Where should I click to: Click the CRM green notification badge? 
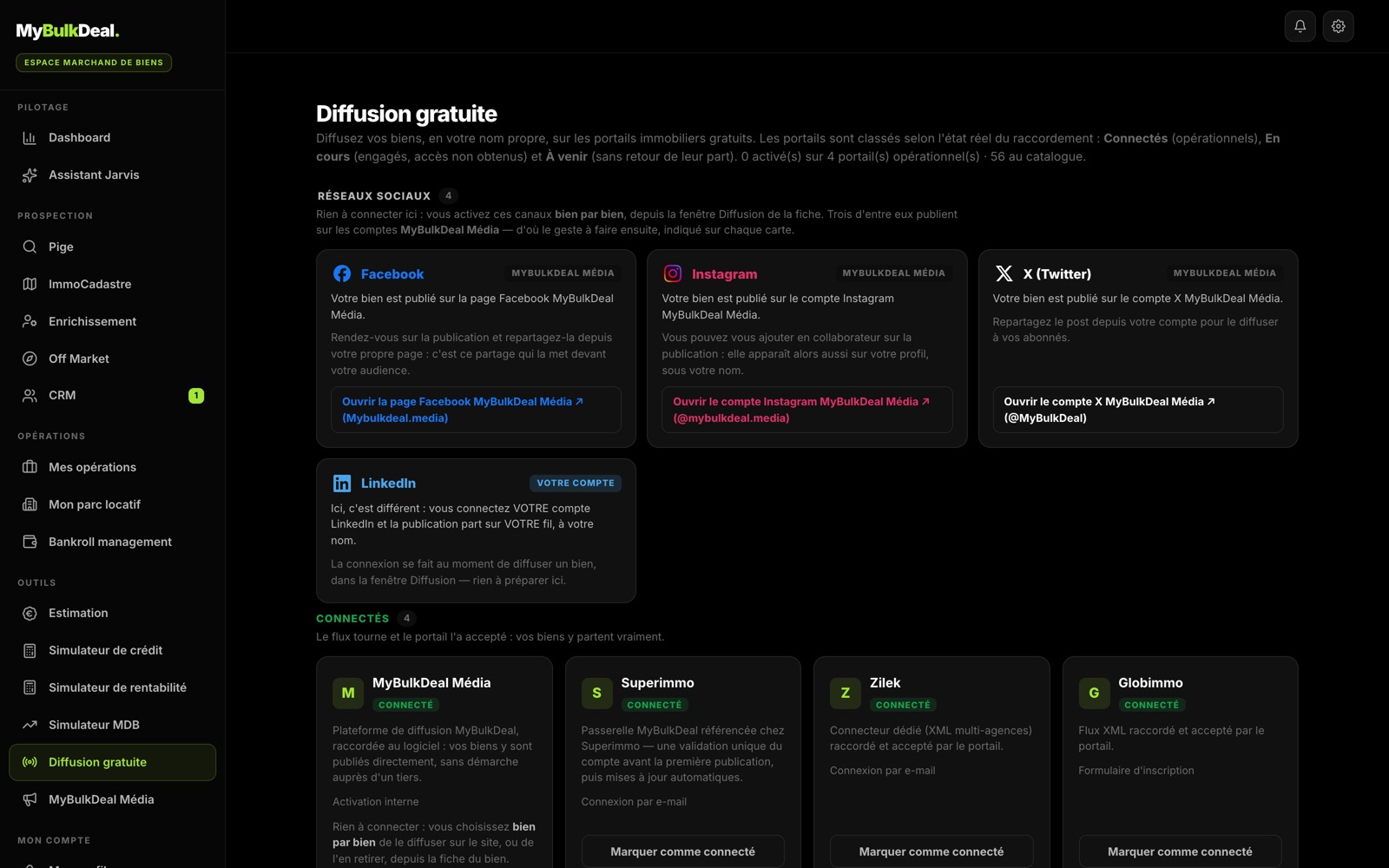(196, 396)
